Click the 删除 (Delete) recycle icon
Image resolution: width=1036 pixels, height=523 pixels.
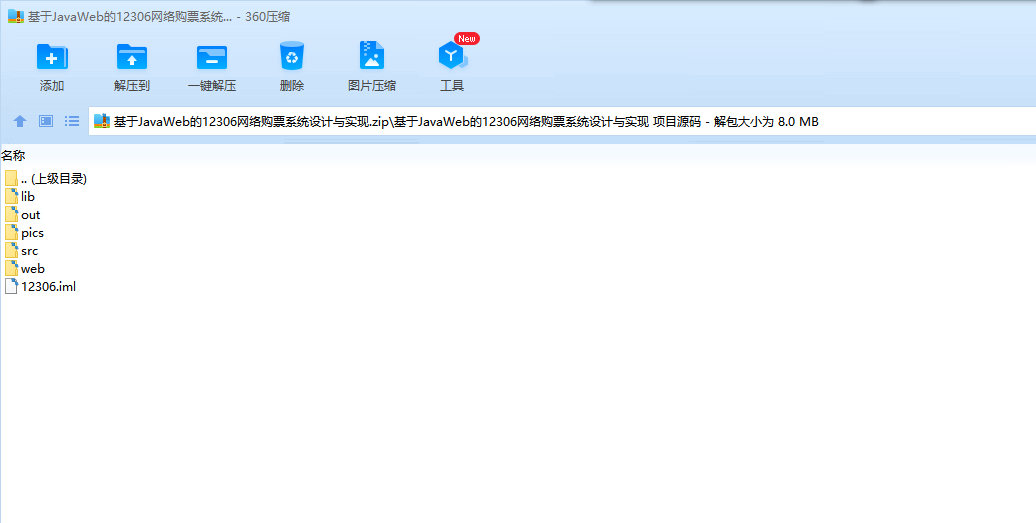click(x=291, y=55)
